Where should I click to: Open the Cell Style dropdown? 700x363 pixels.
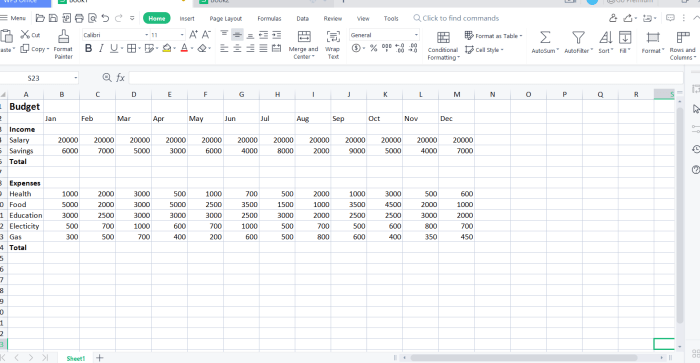point(484,50)
